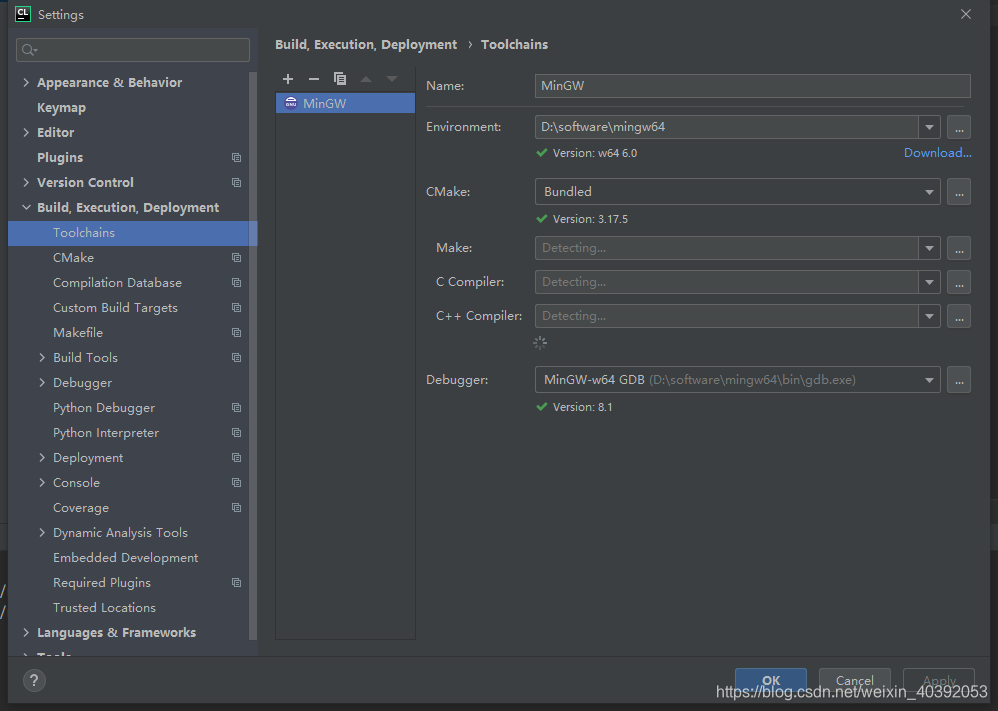Click the Download... link
This screenshot has height=711, width=998.
point(938,153)
